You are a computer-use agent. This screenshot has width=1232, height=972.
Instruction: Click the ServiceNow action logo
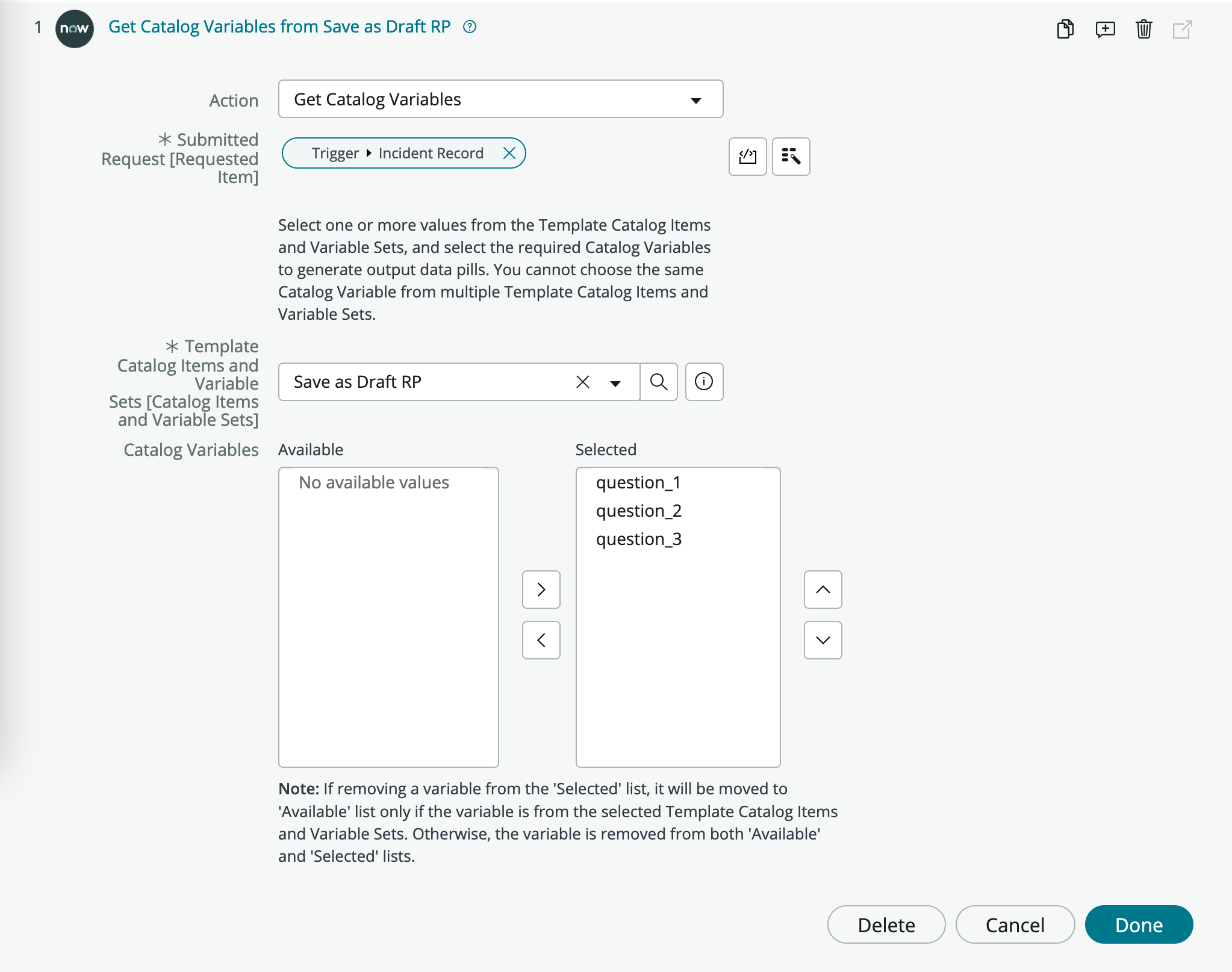coord(74,26)
